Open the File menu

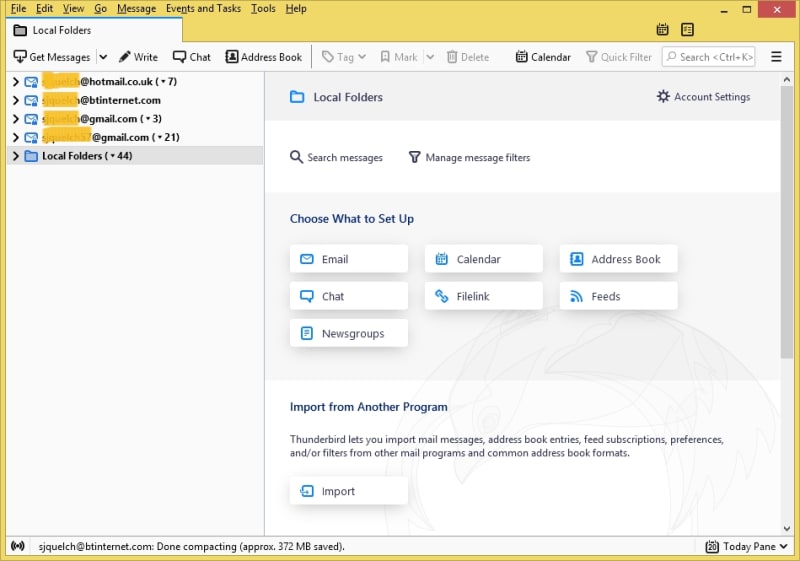(18, 8)
